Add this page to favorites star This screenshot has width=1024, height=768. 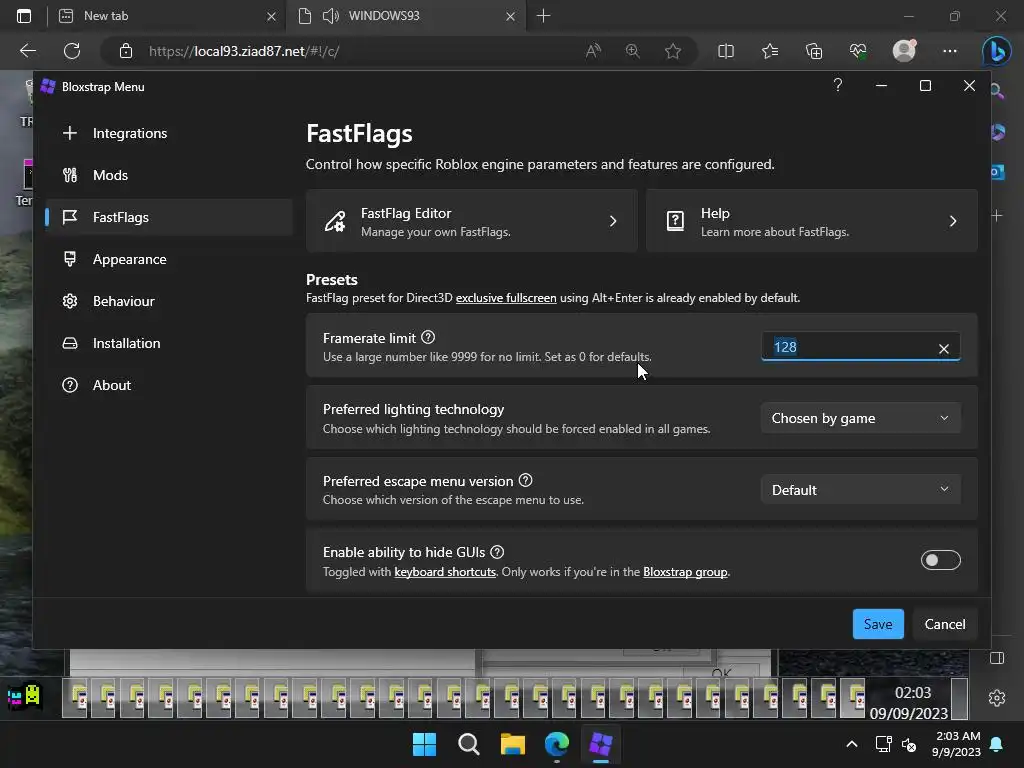(673, 51)
